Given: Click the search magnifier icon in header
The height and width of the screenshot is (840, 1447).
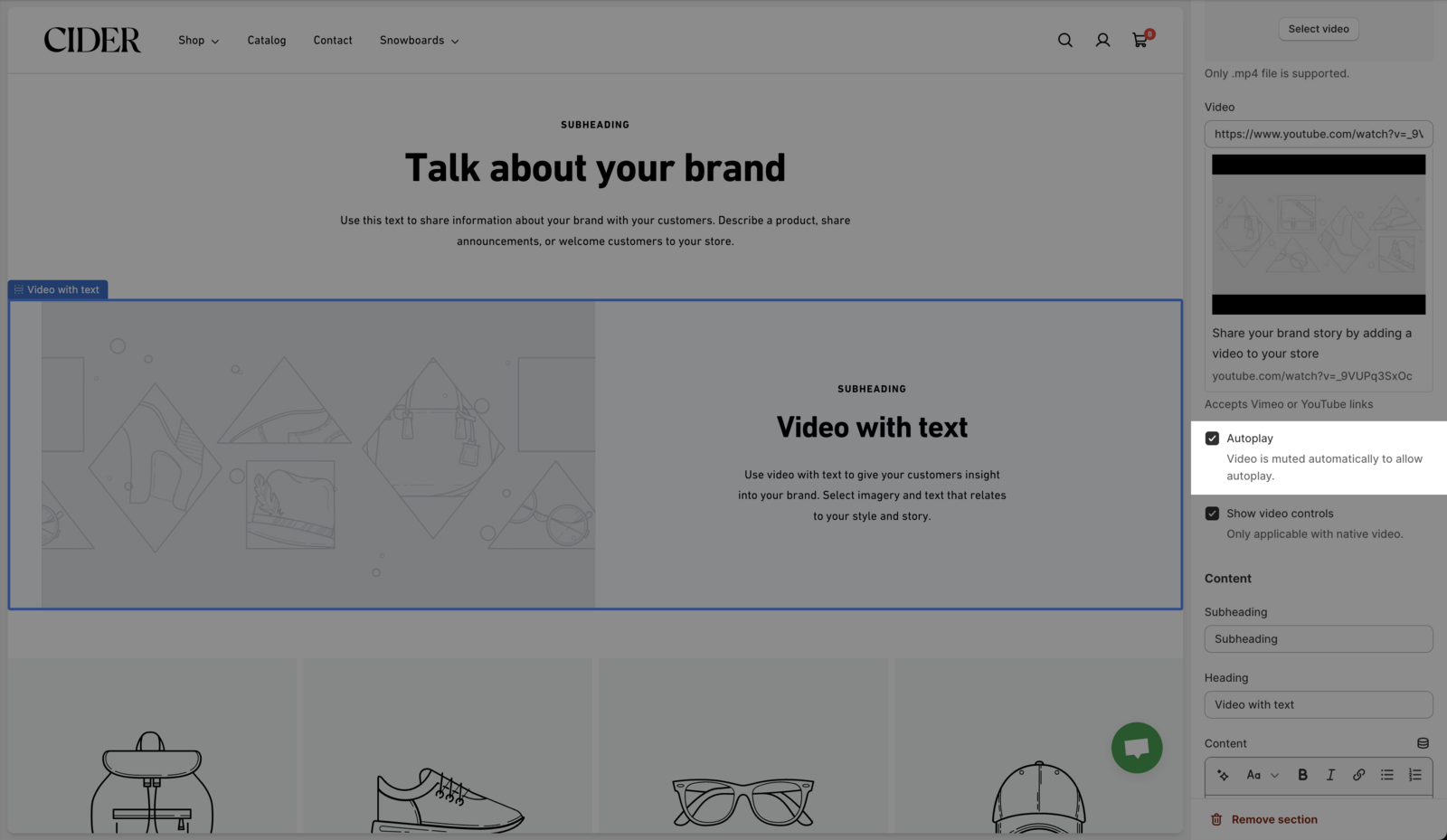Looking at the screenshot, I should (1064, 40).
